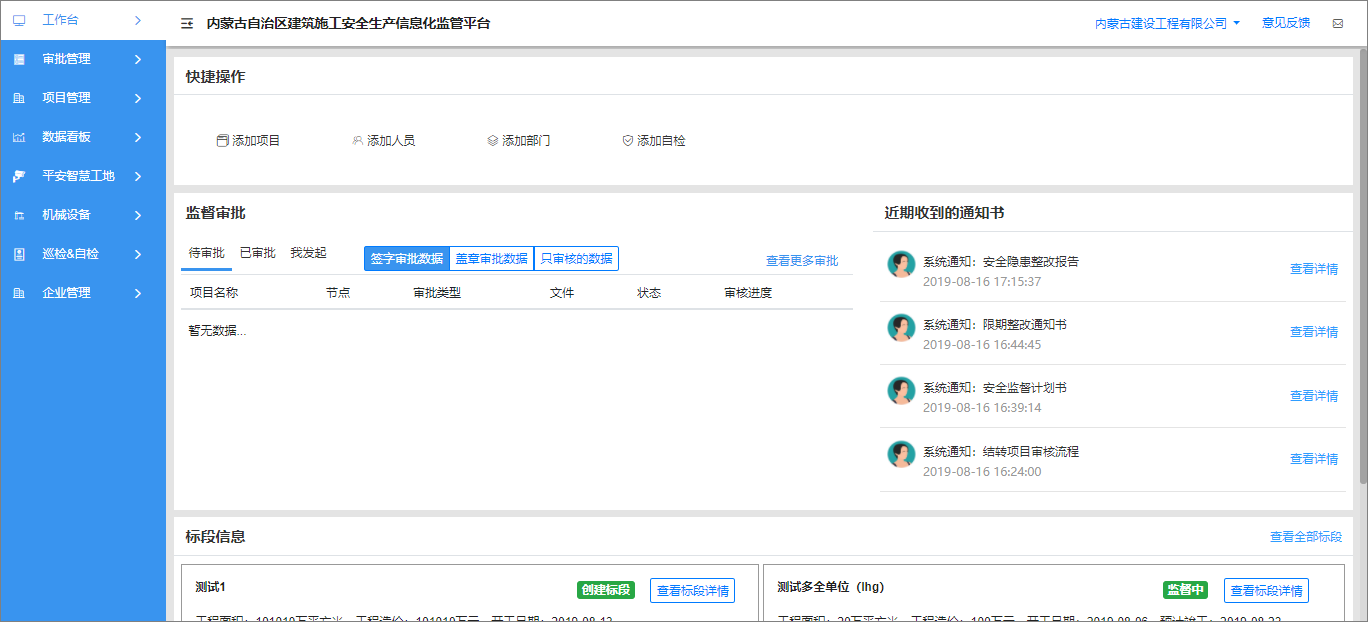Switch to the 已审批 tab
Viewport: 1368px width, 622px height.
(258, 253)
